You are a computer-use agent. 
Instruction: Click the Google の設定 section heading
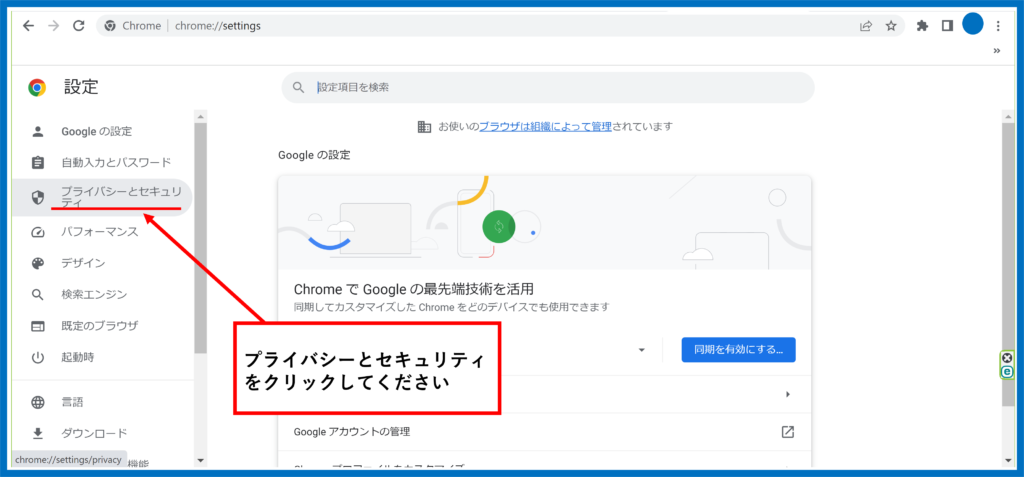[x=314, y=156]
